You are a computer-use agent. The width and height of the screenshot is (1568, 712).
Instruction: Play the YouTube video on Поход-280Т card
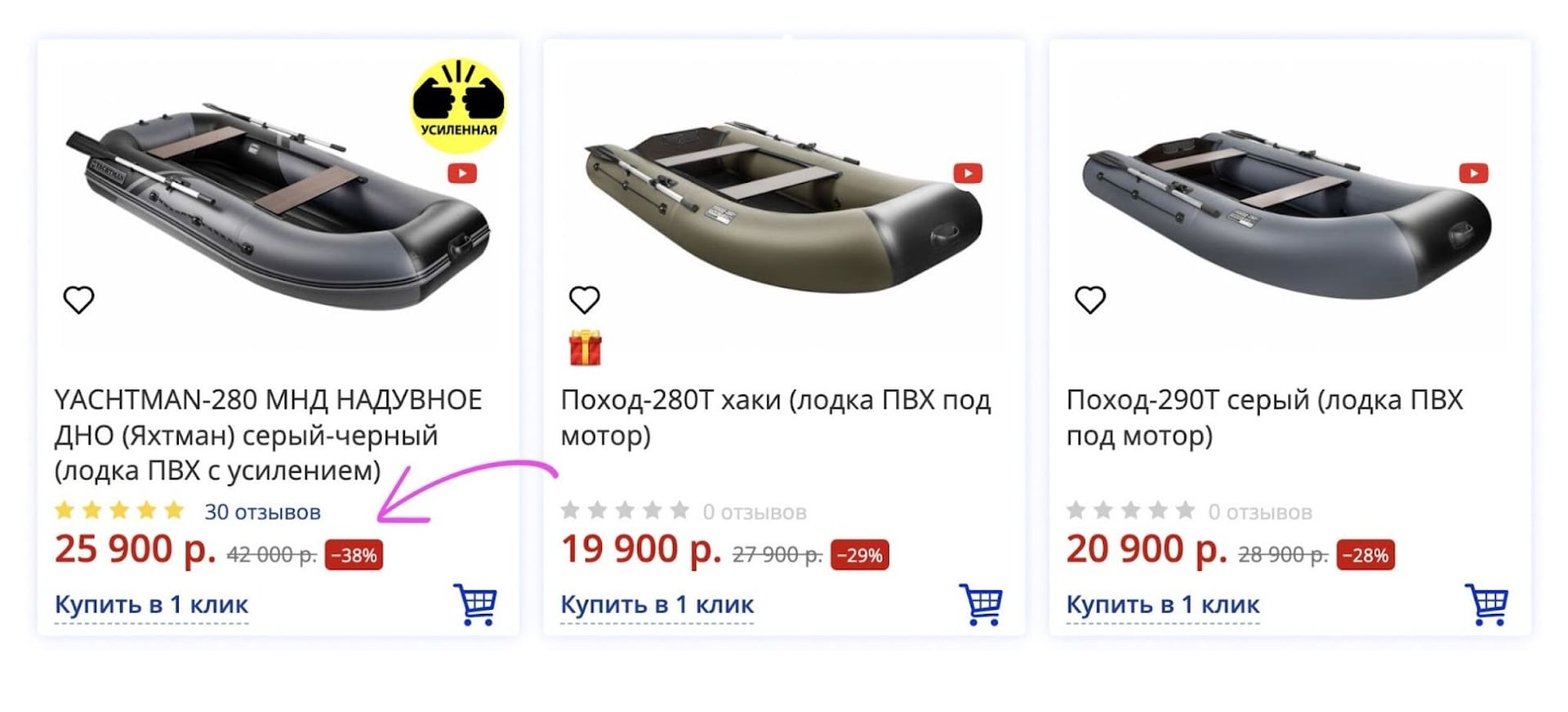click(x=968, y=172)
